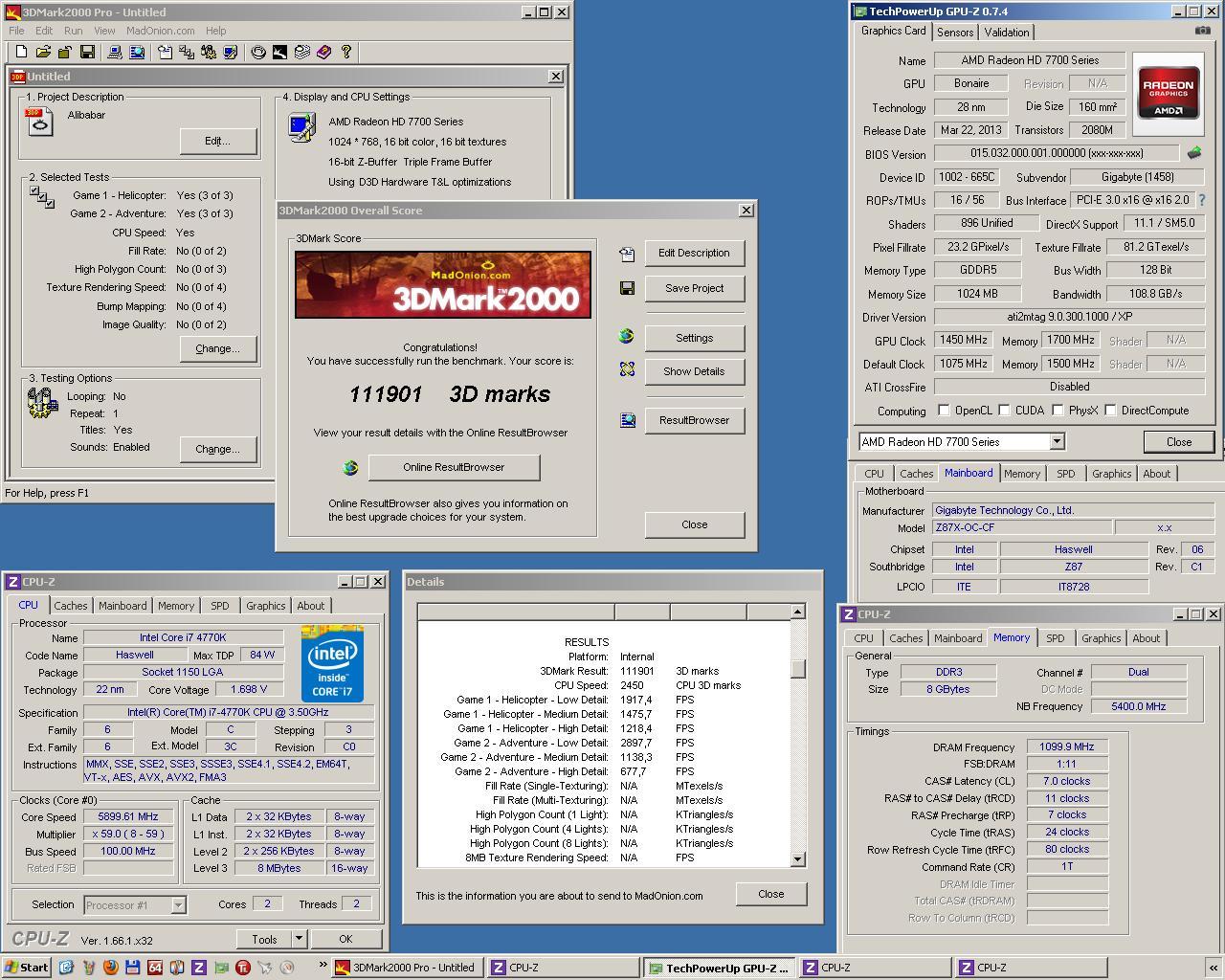Click the floppy icon next to Save Project
The width and height of the screenshot is (1225, 980).
[627, 288]
